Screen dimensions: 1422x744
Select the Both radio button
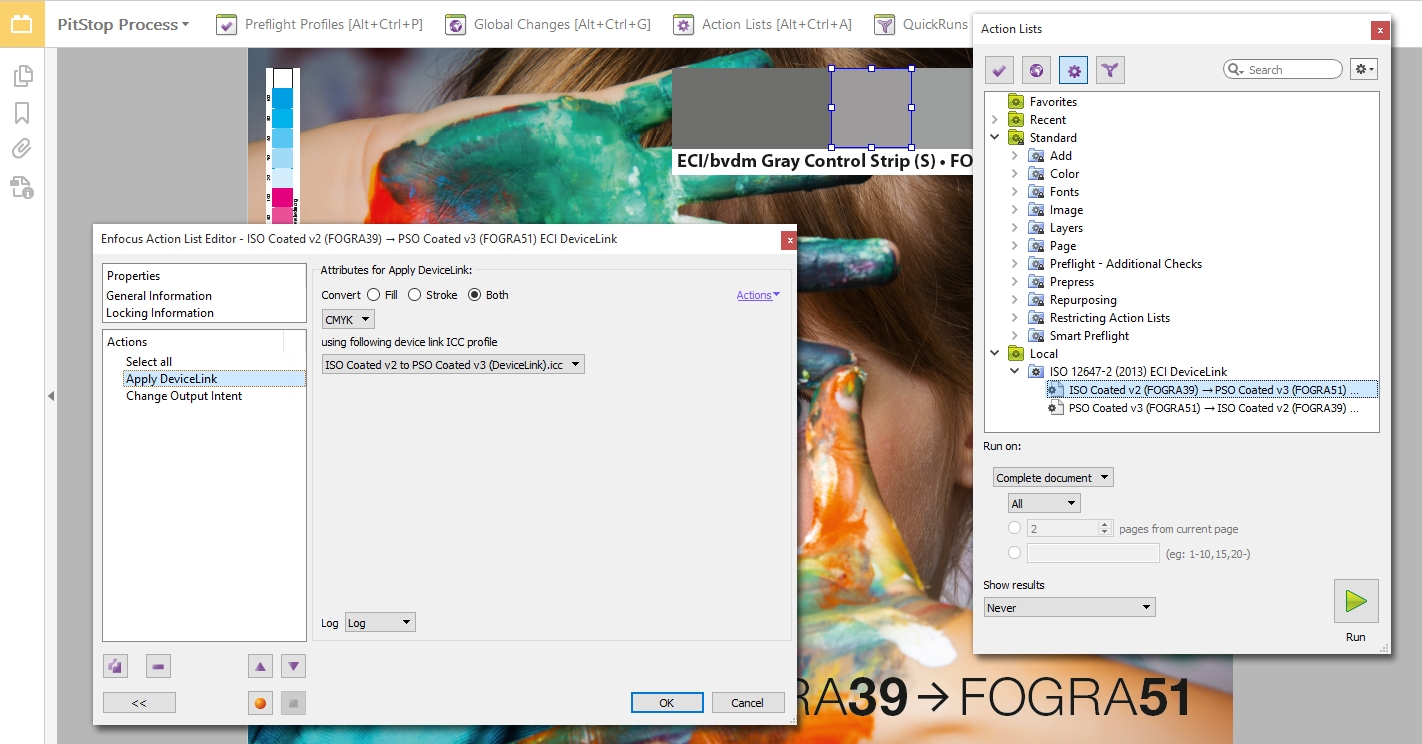(475, 295)
